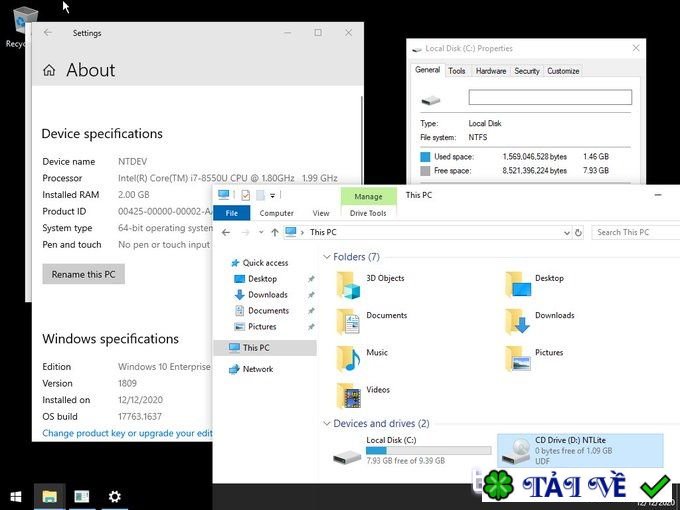The image size is (680, 510).
Task: Click the device name NTDEV
Action: coord(133,162)
